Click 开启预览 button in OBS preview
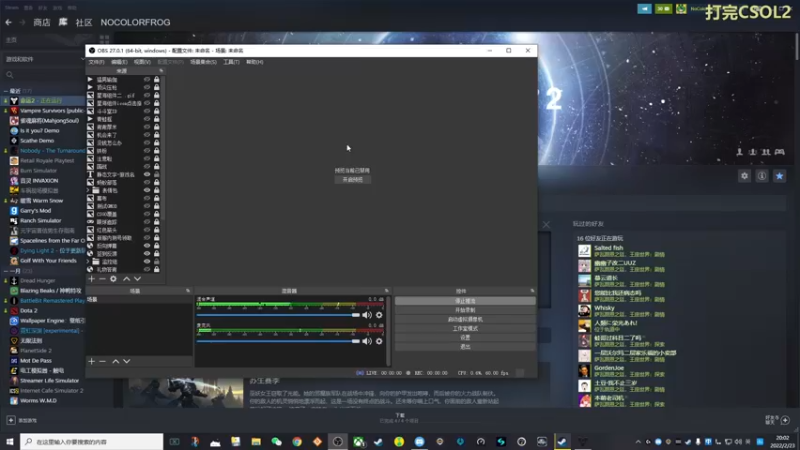 (x=353, y=180)
